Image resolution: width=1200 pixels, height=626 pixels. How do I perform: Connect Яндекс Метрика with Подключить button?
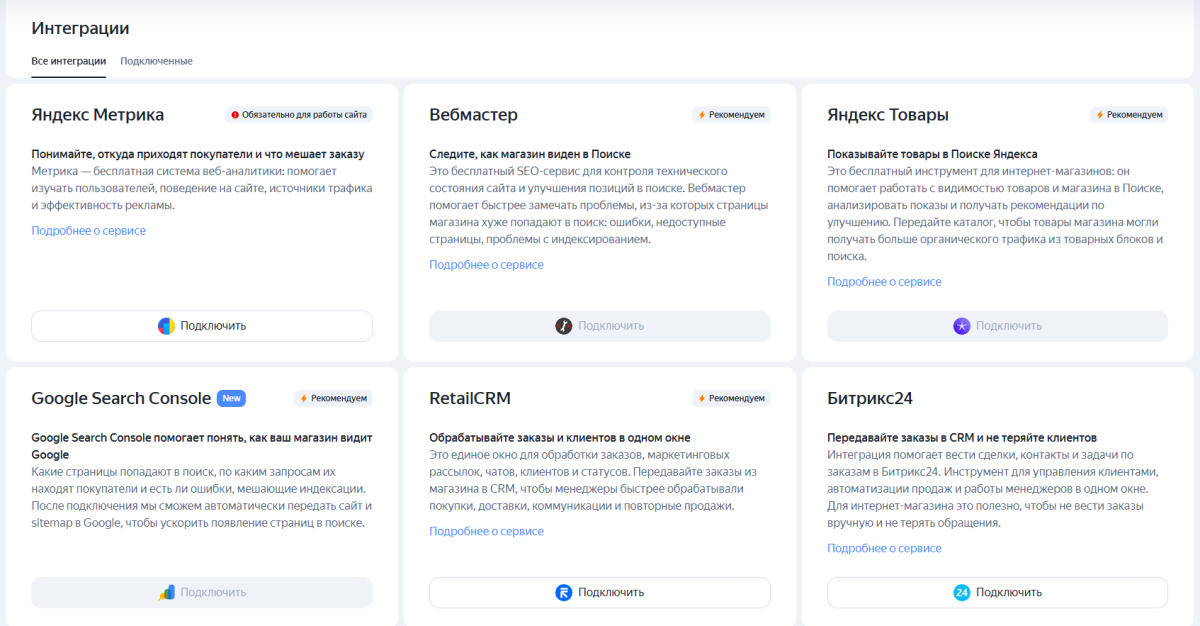(x=202, y=326)
